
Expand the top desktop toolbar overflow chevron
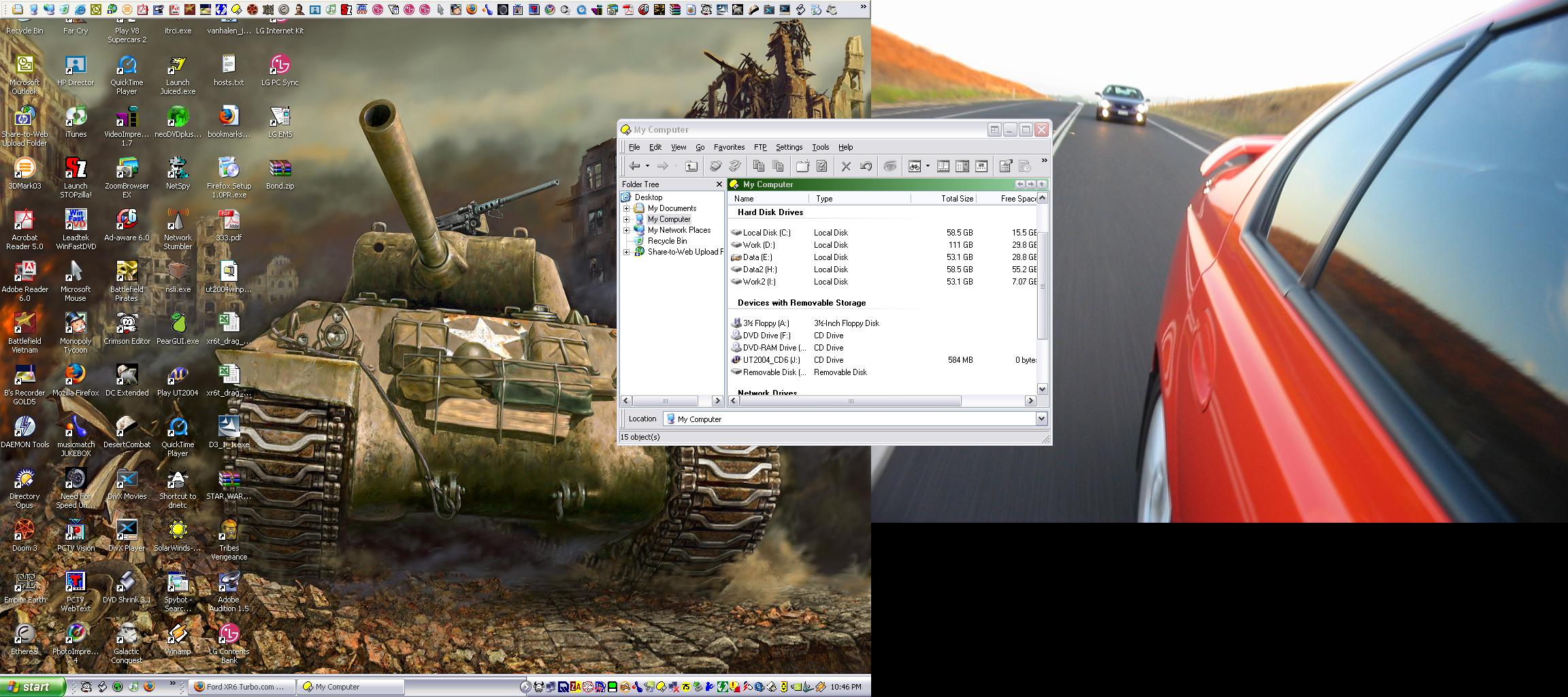click(864, 7)
